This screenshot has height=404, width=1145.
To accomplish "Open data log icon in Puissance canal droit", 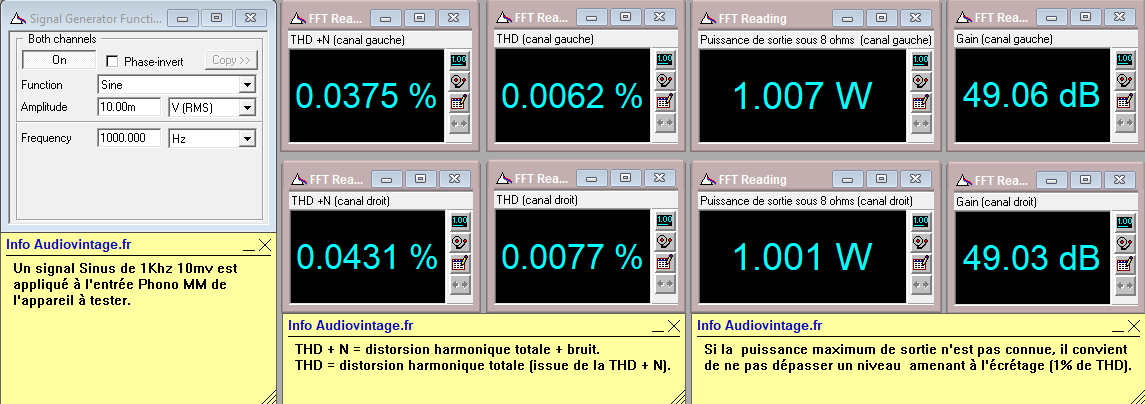I will 920,263.
